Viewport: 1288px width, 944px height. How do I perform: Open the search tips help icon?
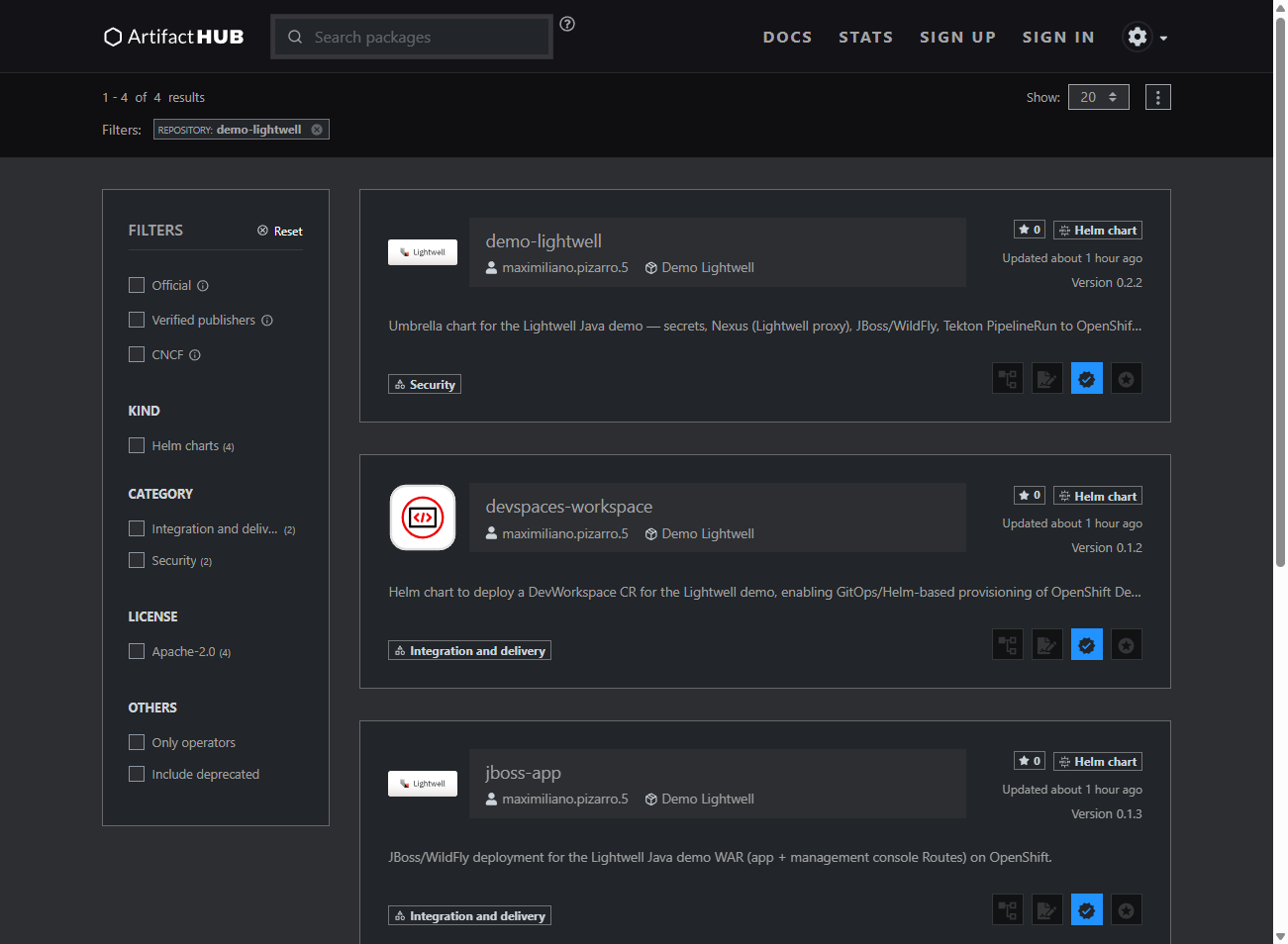coord(567,24)
